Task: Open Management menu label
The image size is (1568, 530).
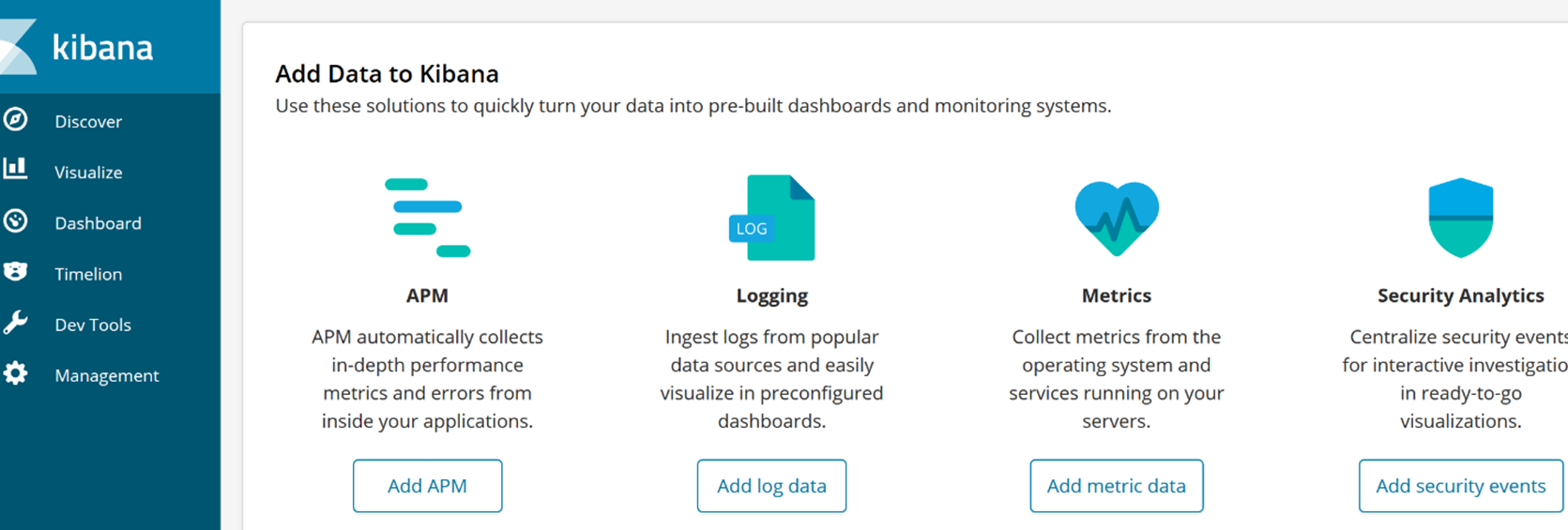Action: [x=107, y=375]
